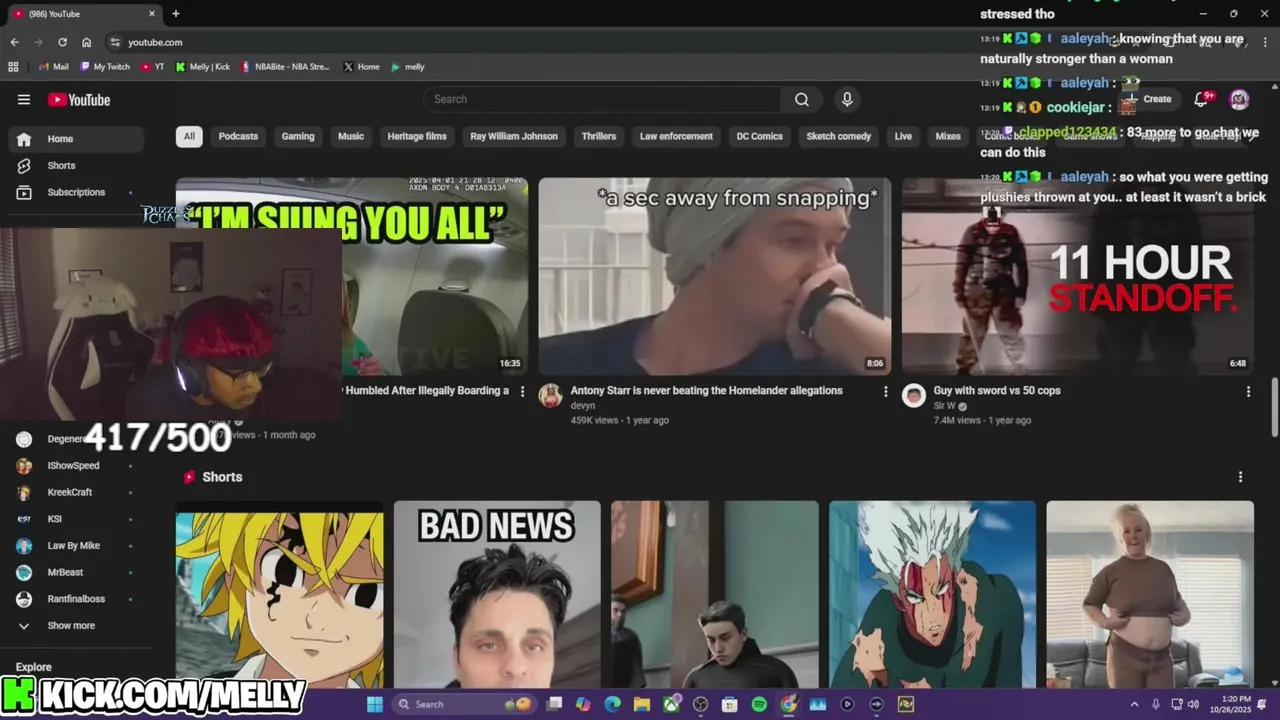The height and width of the screenshot is (720, 1280).
Task: Open Rantfinalboss channel subscription
Action: tap(76, 599)
